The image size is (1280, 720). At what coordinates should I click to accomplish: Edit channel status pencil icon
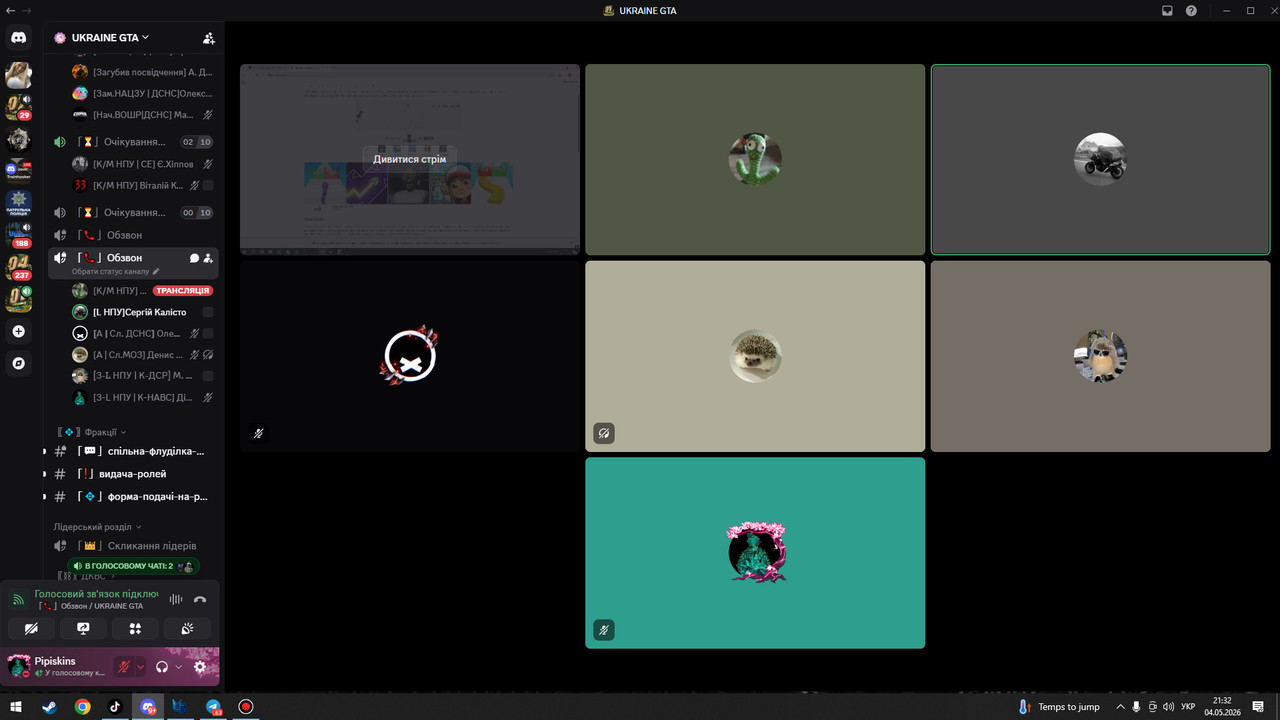(x=155, y=271)
